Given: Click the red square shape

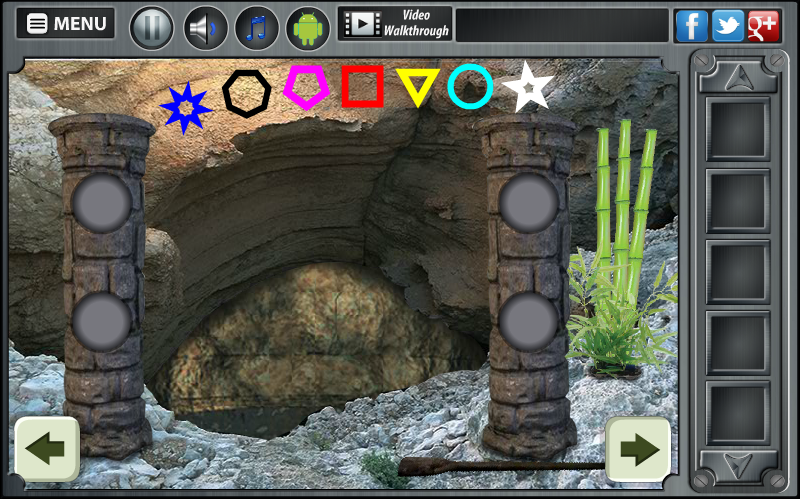Looking at the screenshot, I should point(362,86).
